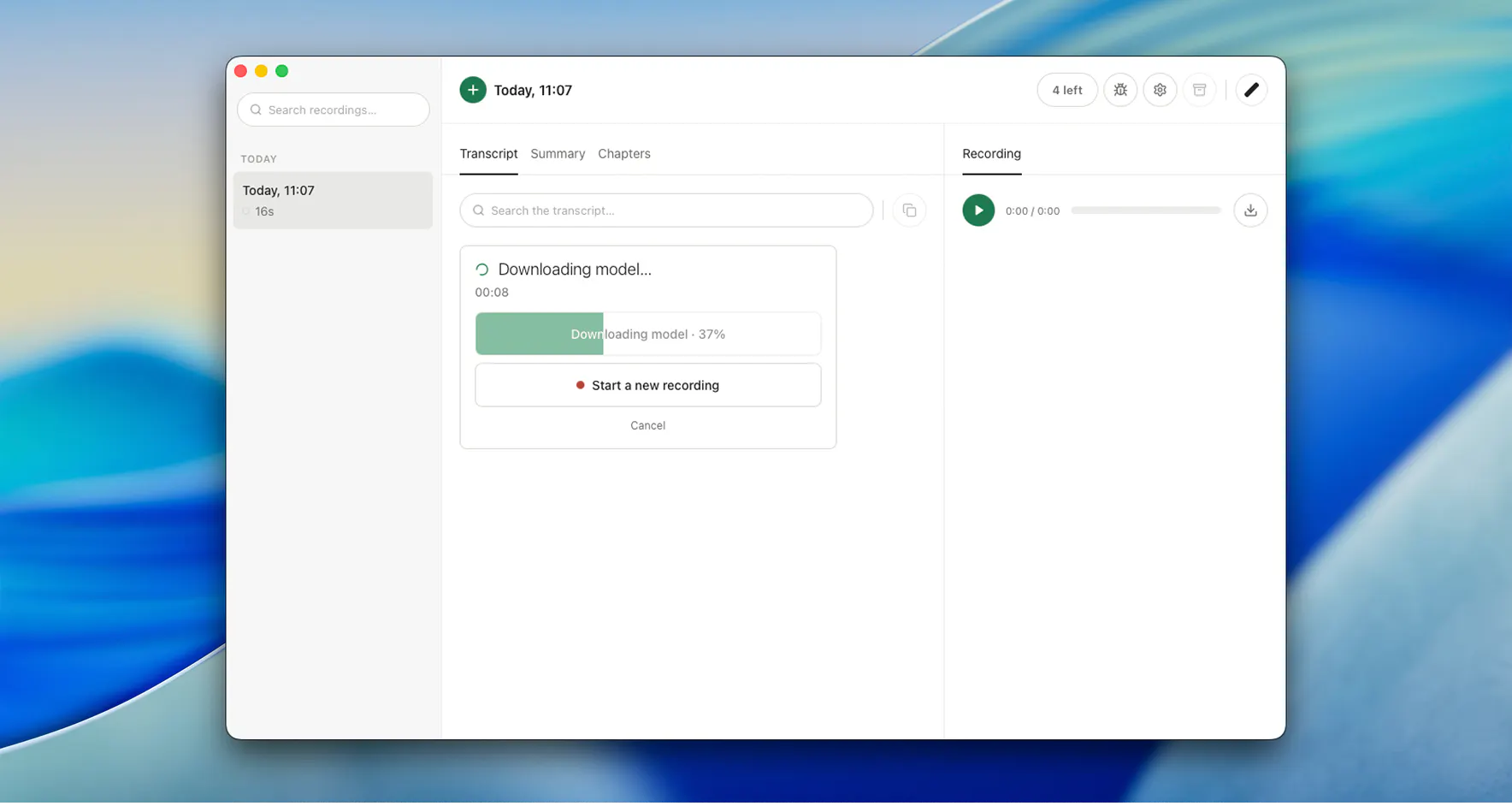Click the Downloading model... heading
1512x806 pixels.
click(x=575, y=270)
